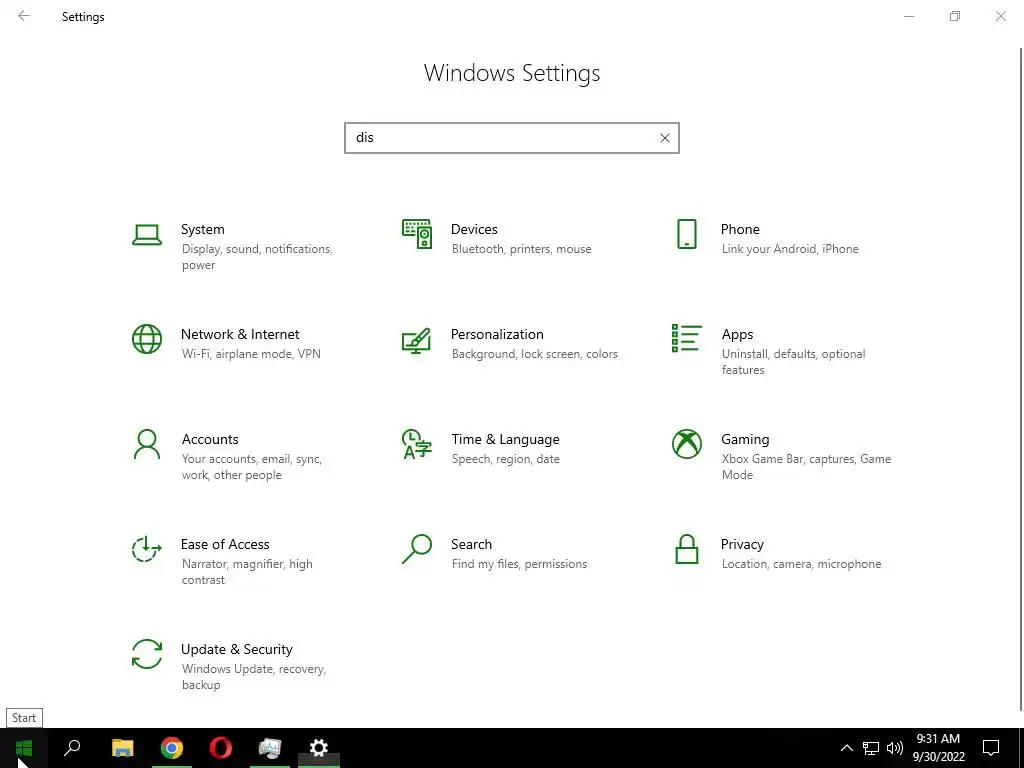Restore down the Settings window

[x=955, y=16]
